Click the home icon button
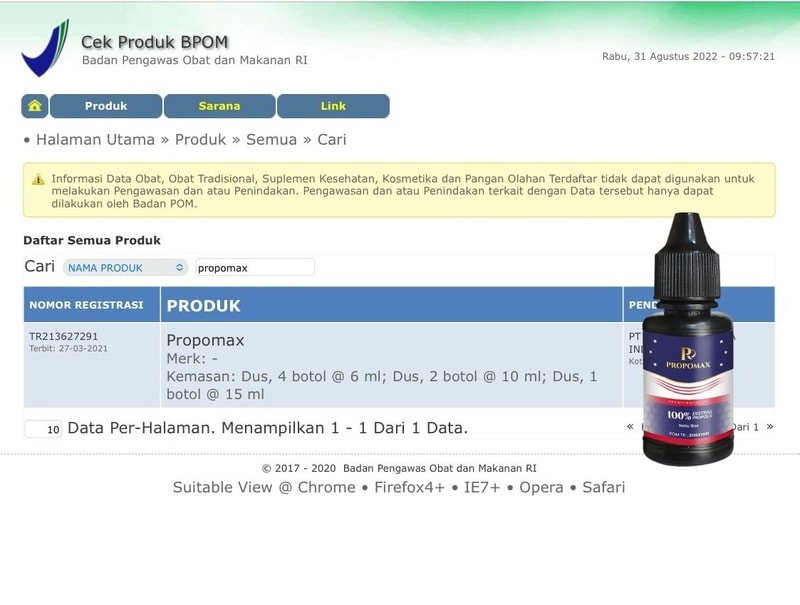The height and width of the screenshot is (605, 800). pyautogui.click(x=35, y=106)
